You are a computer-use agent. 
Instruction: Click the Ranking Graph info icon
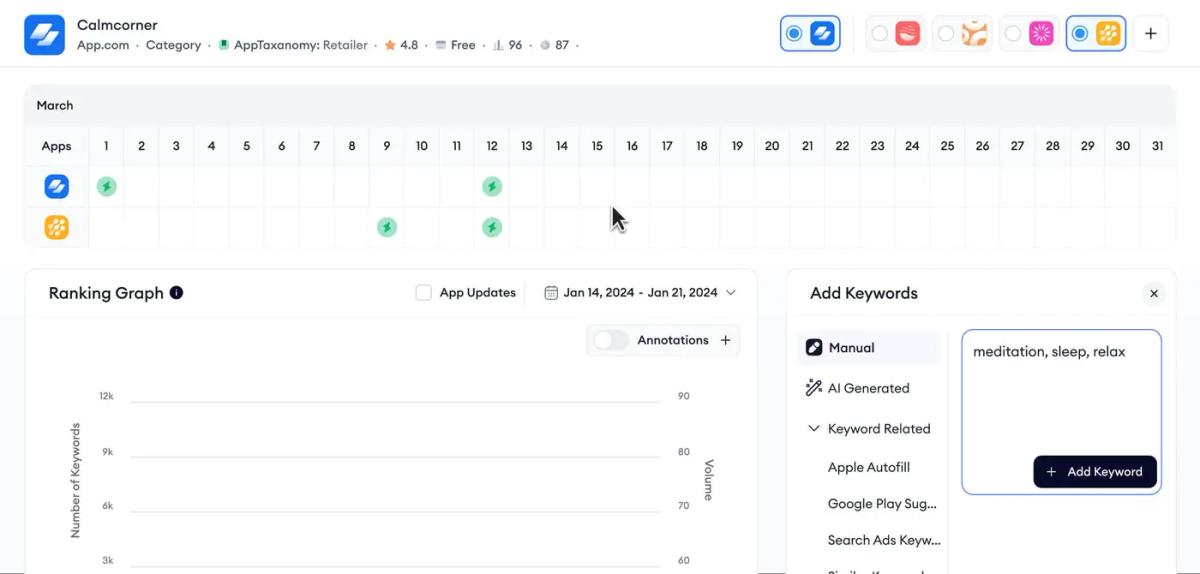[x=176, y=293]
